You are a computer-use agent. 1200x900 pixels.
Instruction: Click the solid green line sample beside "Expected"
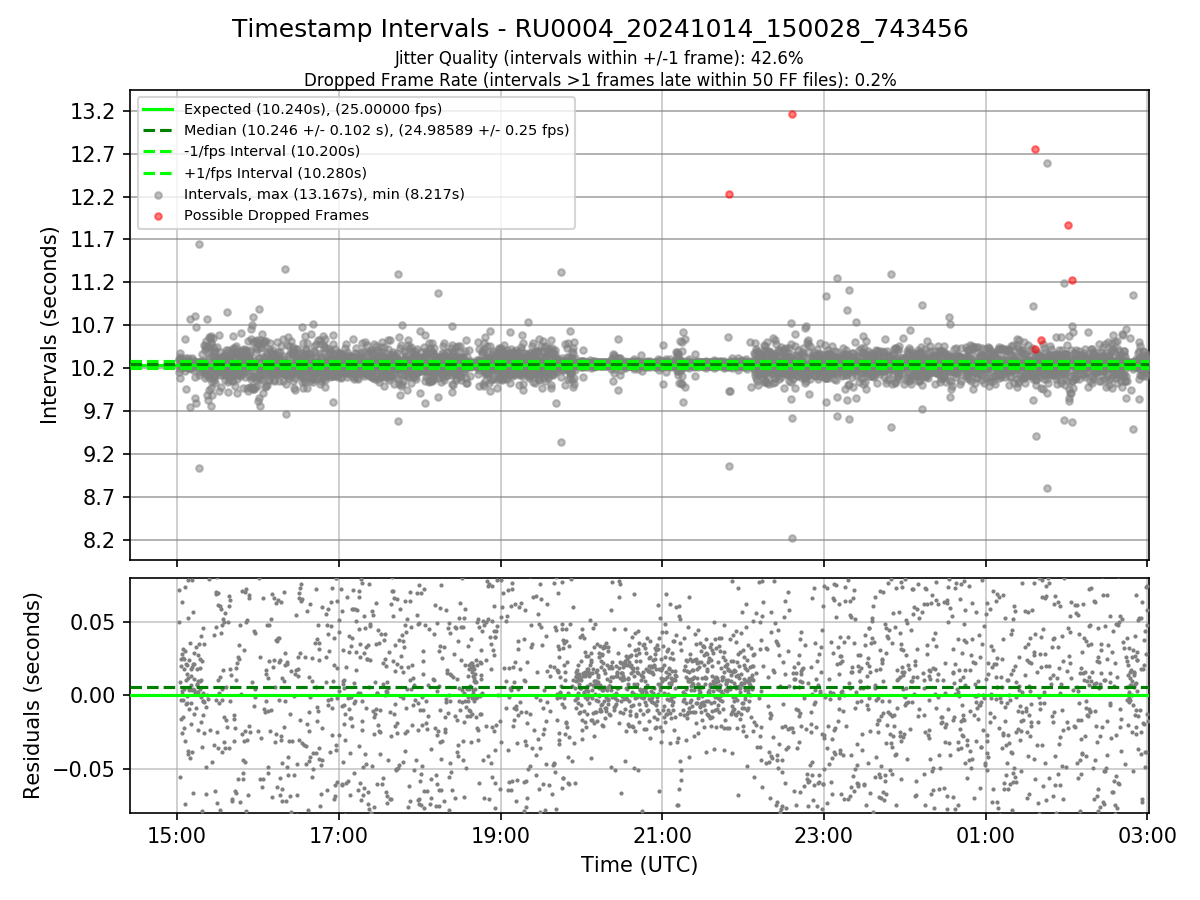coord(158,109)
